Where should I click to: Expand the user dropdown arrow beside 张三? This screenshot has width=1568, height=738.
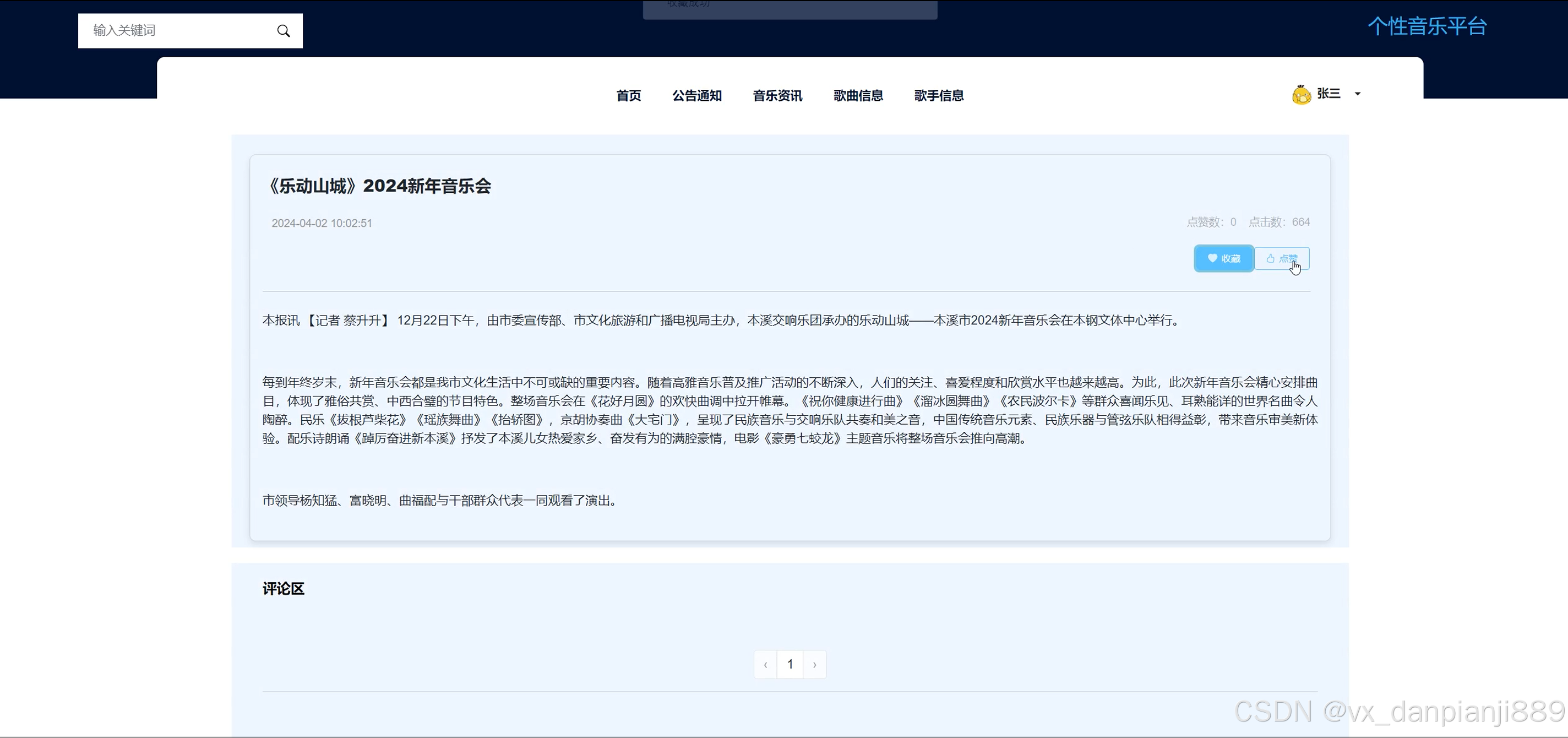coord(1357,94)
